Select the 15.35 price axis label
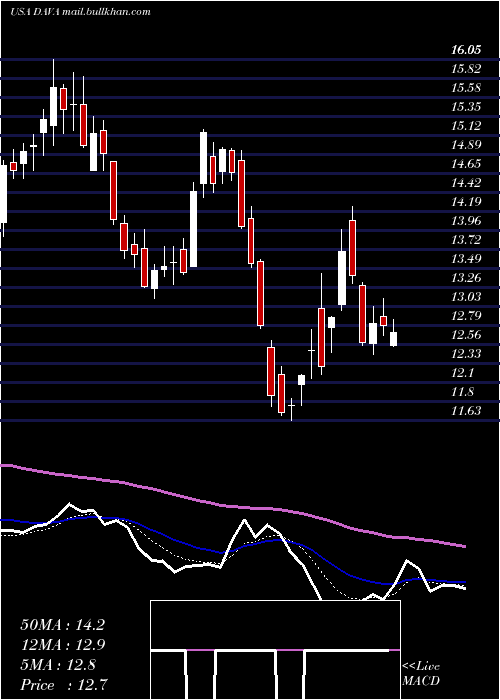Screen dimensions: 500x700 466,107
